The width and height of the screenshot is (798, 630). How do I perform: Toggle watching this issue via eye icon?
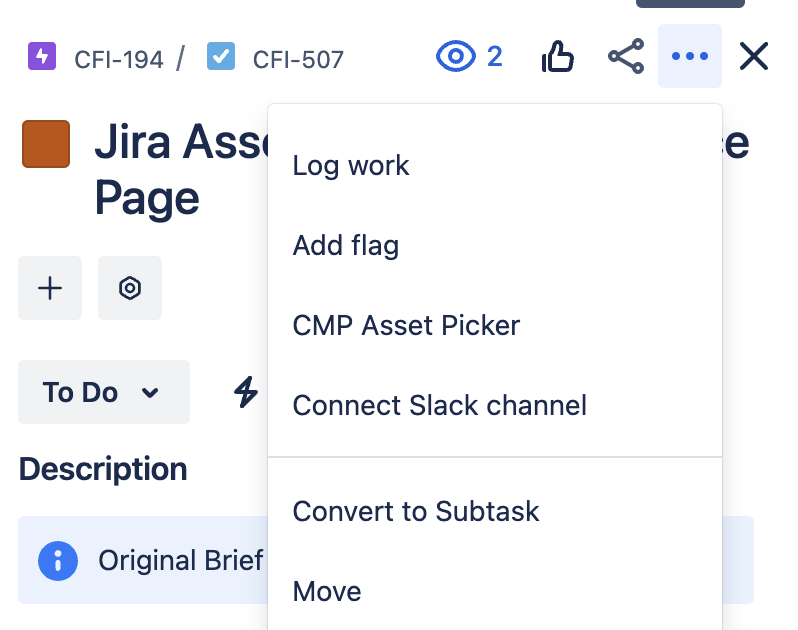[x=455, y=56]
